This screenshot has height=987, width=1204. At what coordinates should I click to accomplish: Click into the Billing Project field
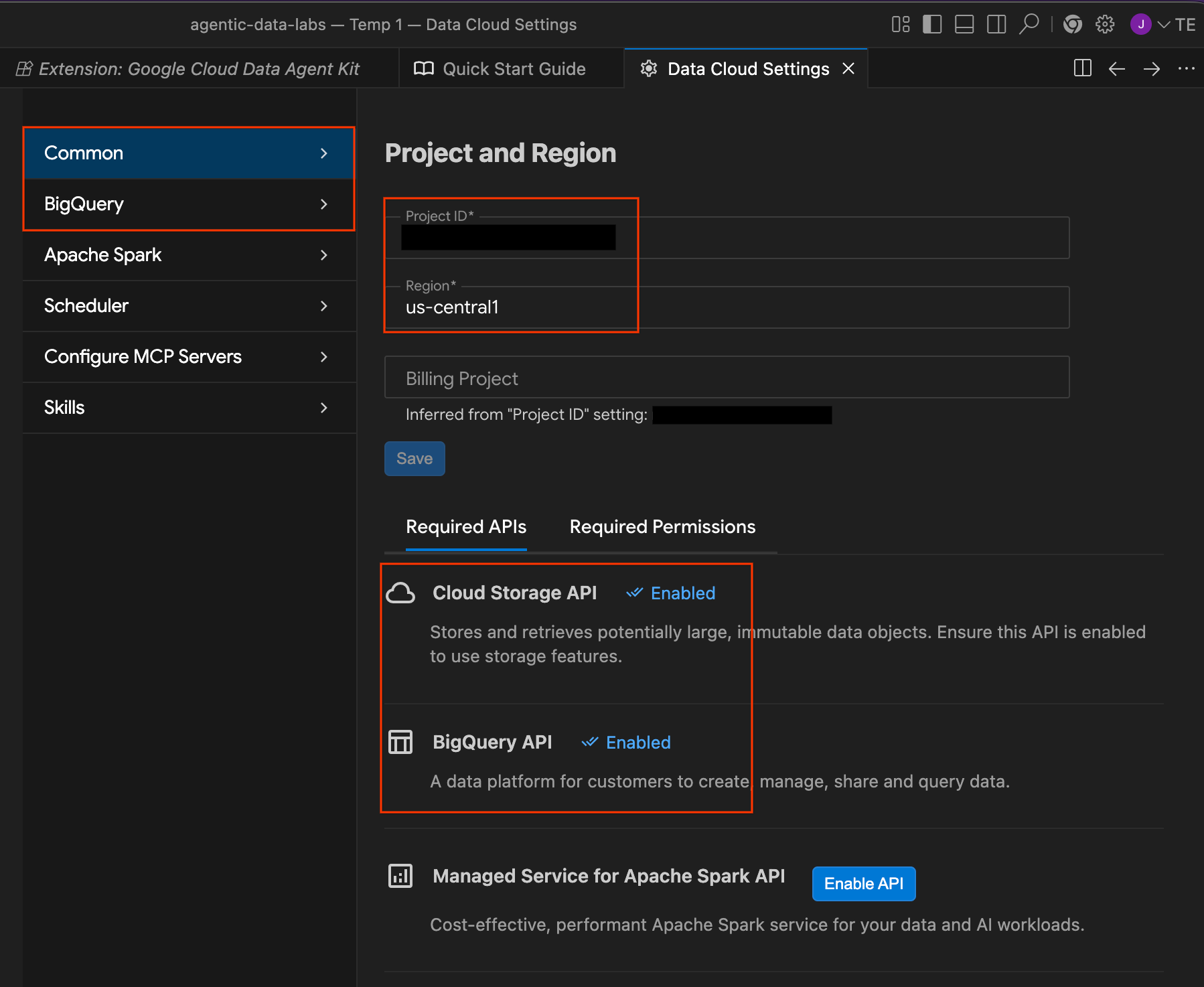(727, 377)
